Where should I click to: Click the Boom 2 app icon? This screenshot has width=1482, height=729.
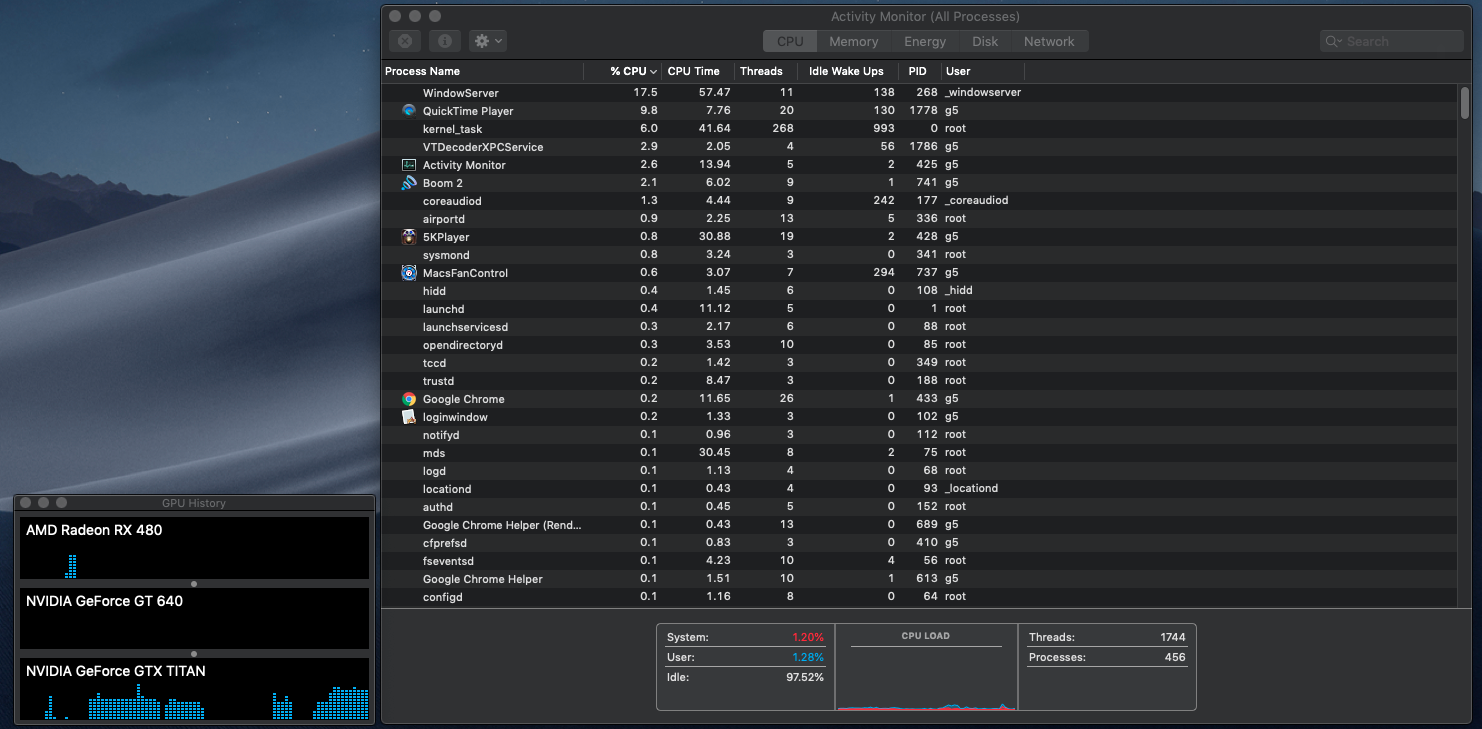pos(409,183)
